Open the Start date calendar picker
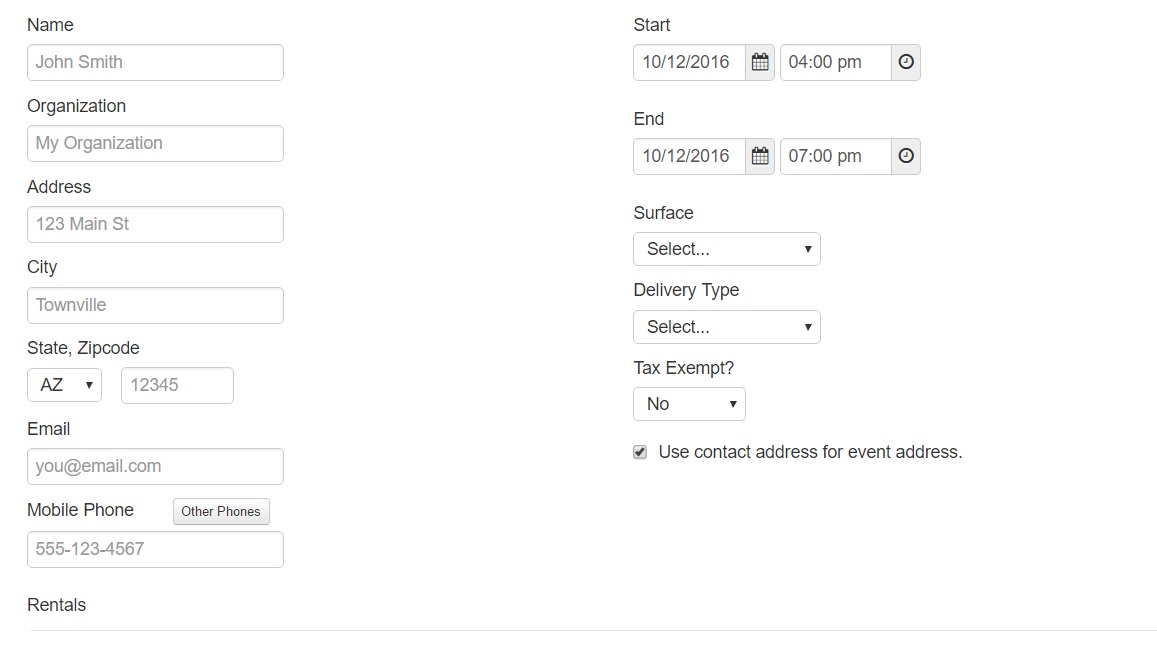The image size is (1157, 648). [x=760, y=62]
